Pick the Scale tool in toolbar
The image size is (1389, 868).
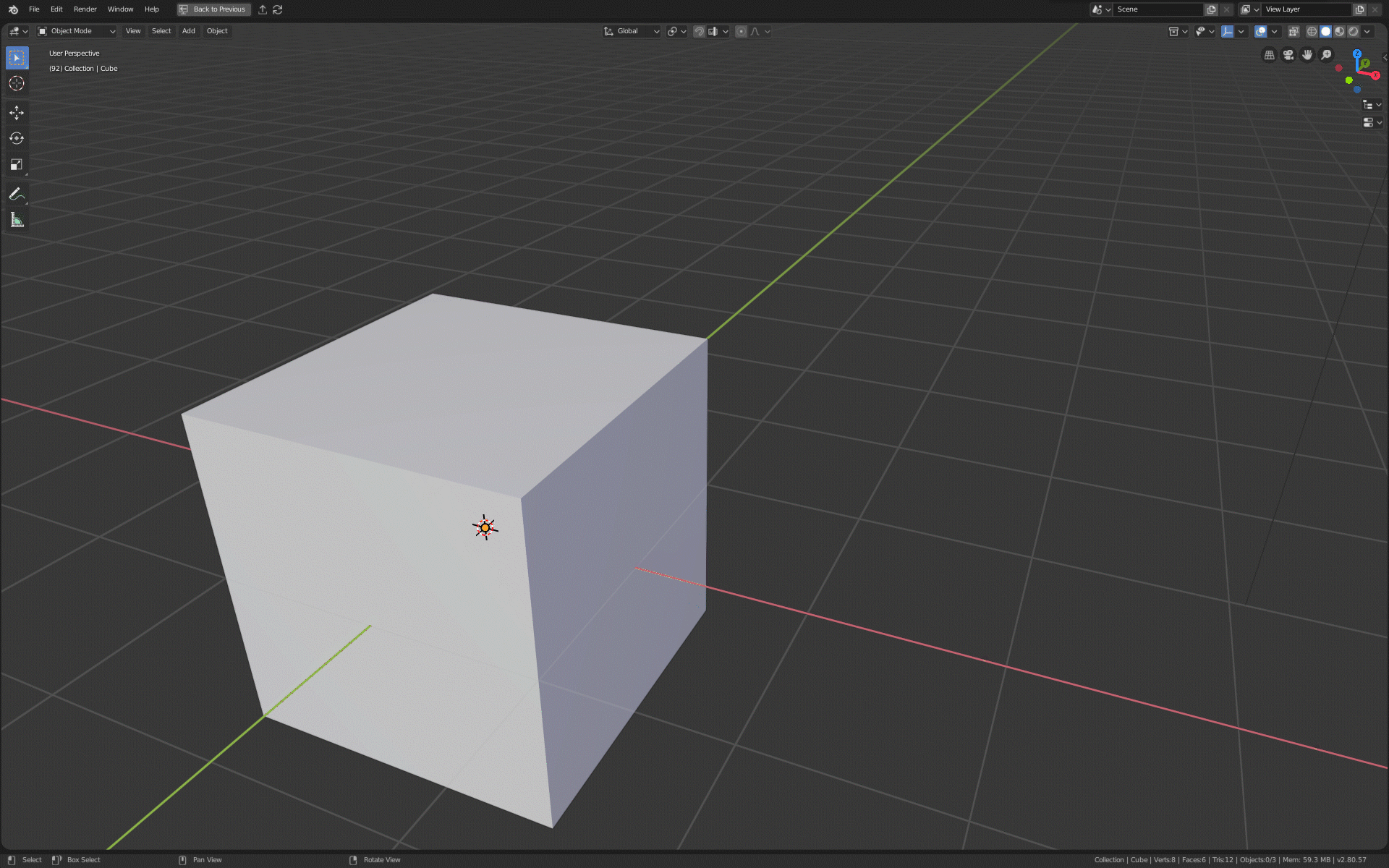pos(17,165)
